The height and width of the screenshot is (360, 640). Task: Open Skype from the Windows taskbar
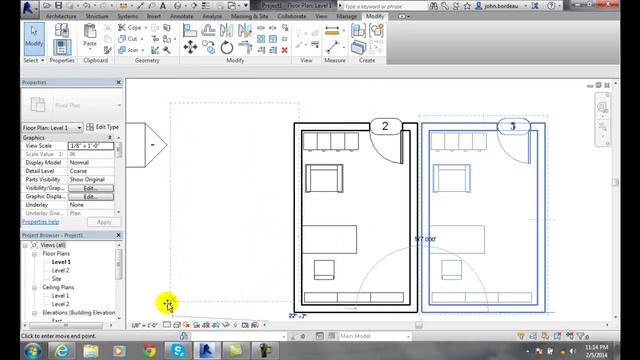tap(178, 351)
